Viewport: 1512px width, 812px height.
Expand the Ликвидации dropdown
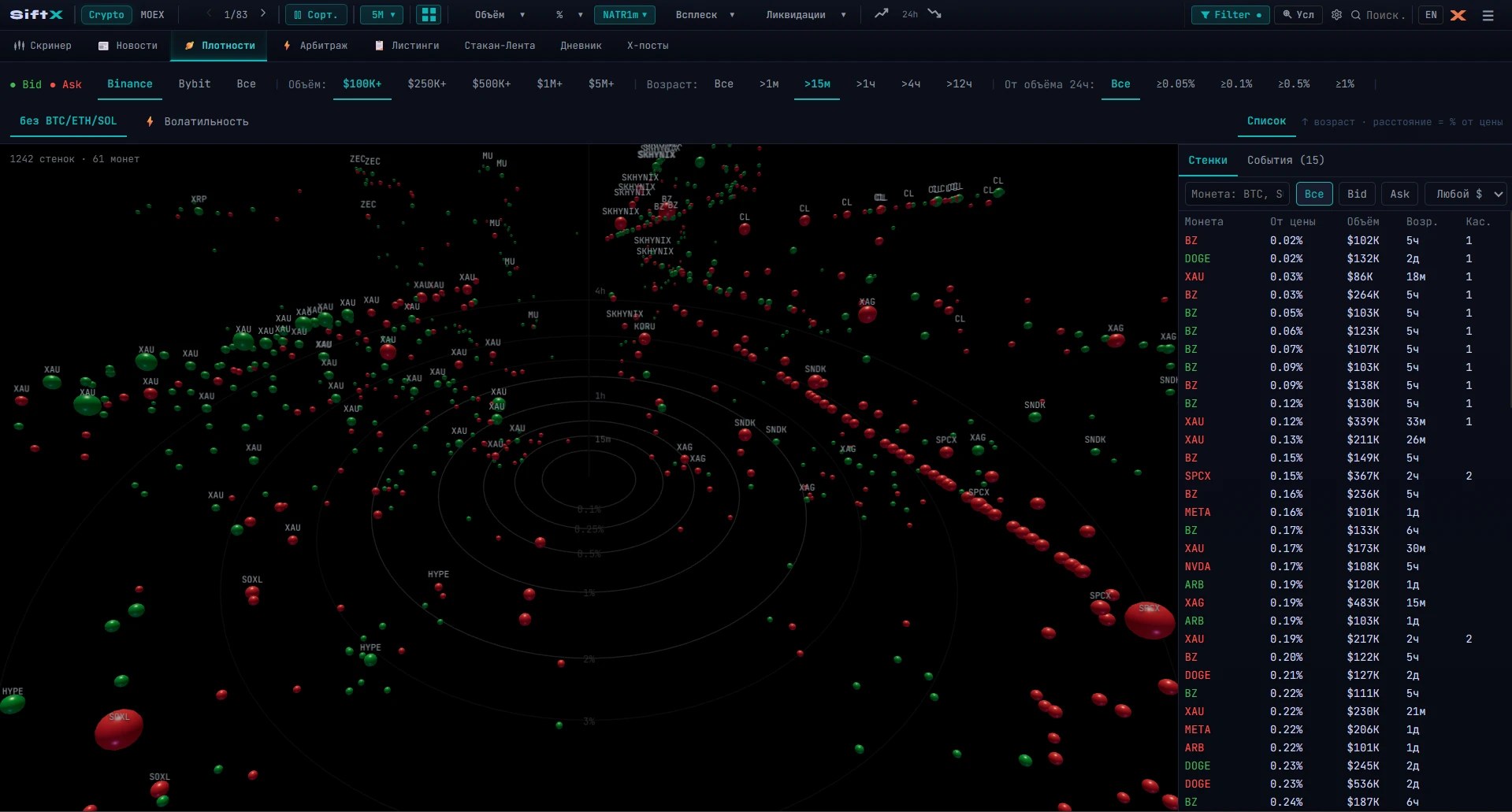[805, 15]
